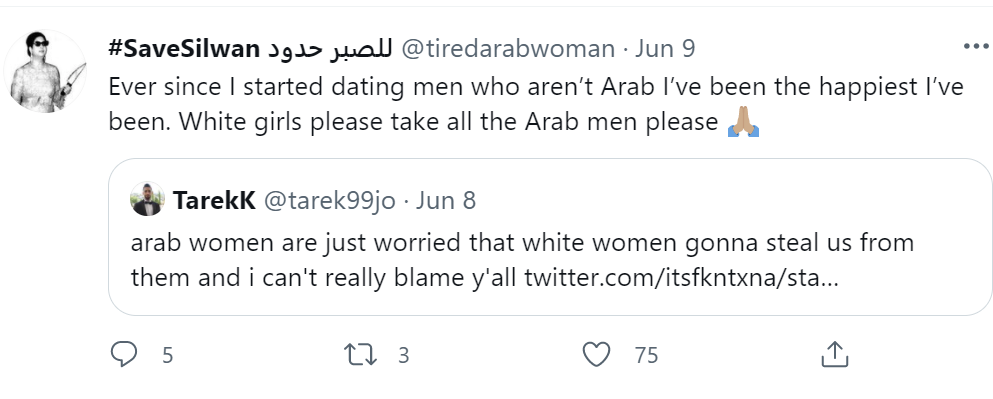Open the @tiredarabwoman handle

(508, 49)
